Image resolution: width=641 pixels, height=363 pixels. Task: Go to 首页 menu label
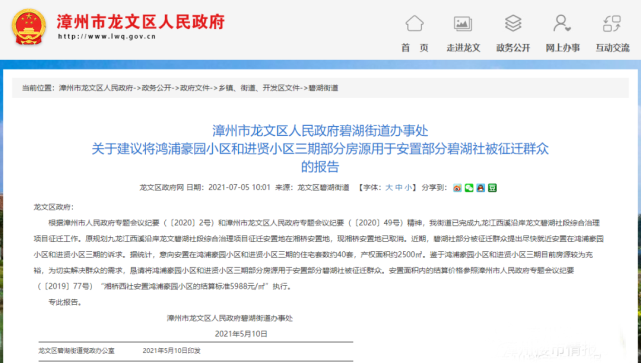tap(415, 48)
